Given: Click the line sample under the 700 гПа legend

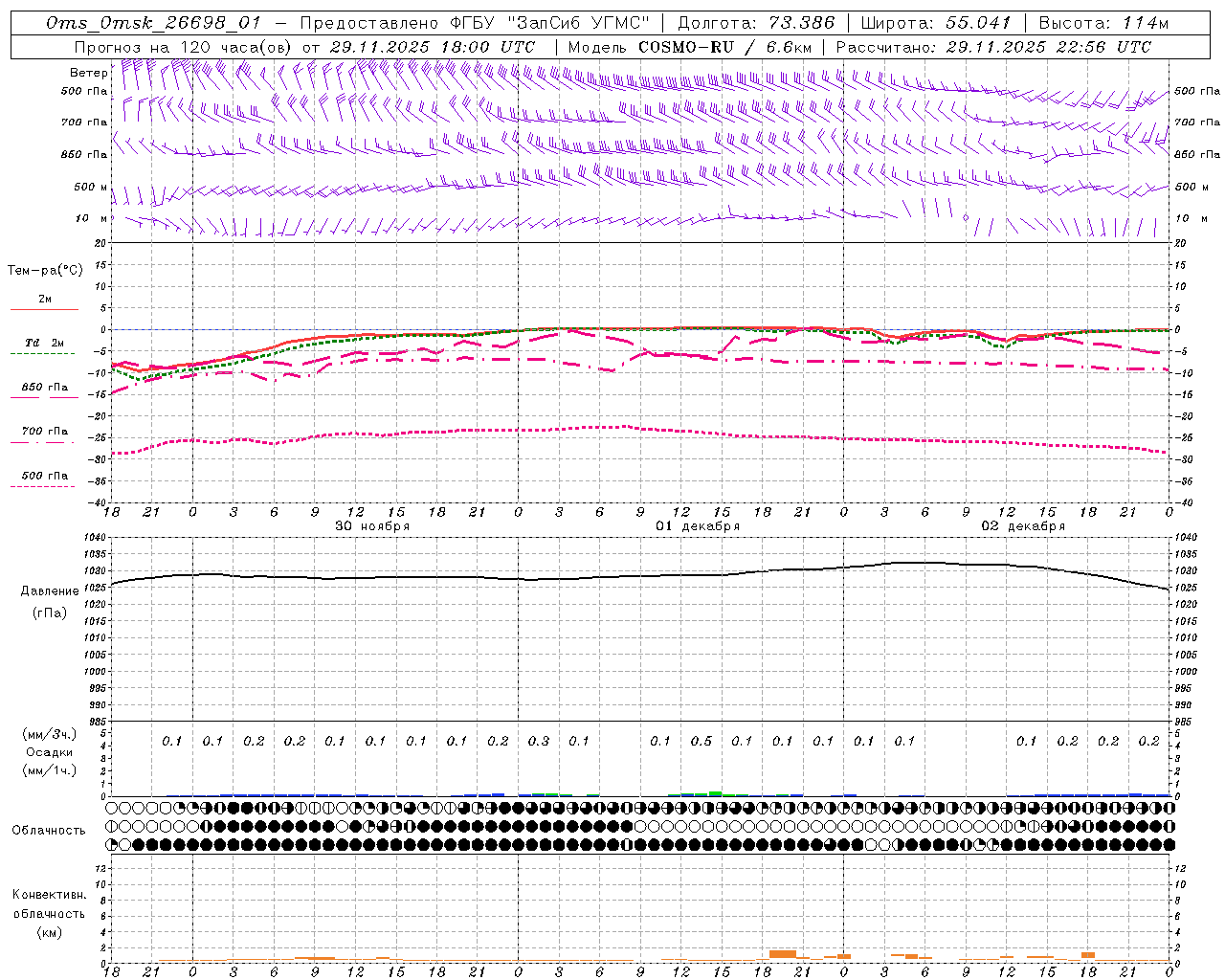Looking at the screenshot, I should pos(43,442).
